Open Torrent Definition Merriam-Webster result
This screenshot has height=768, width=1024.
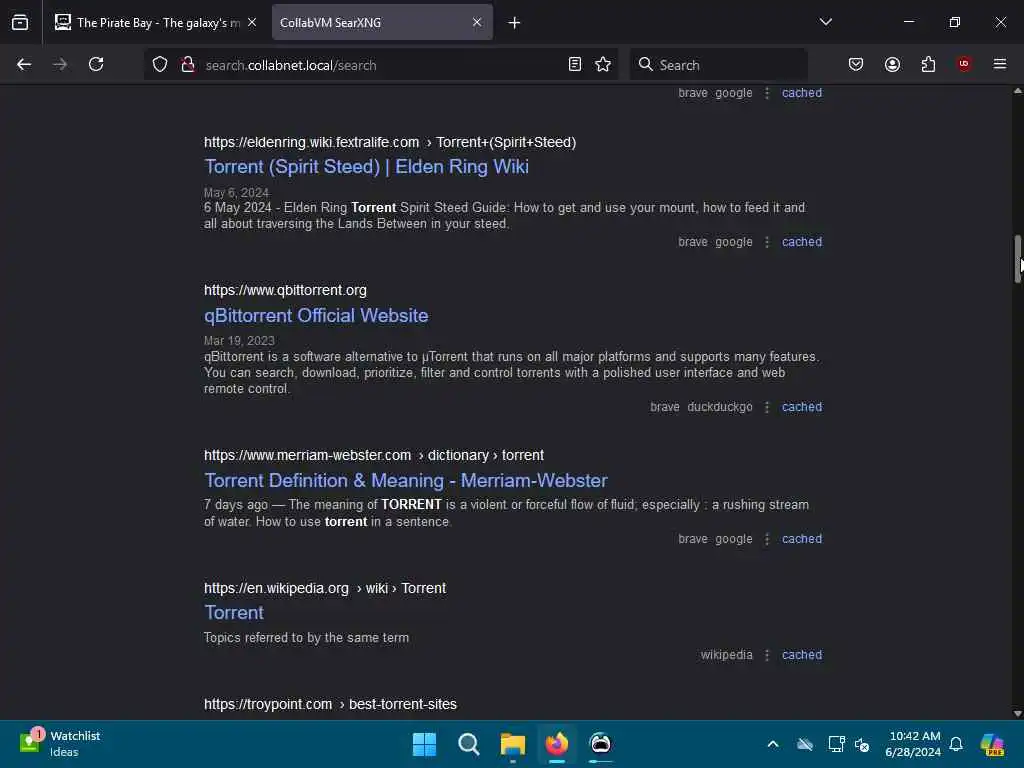(x=406, y=481)
